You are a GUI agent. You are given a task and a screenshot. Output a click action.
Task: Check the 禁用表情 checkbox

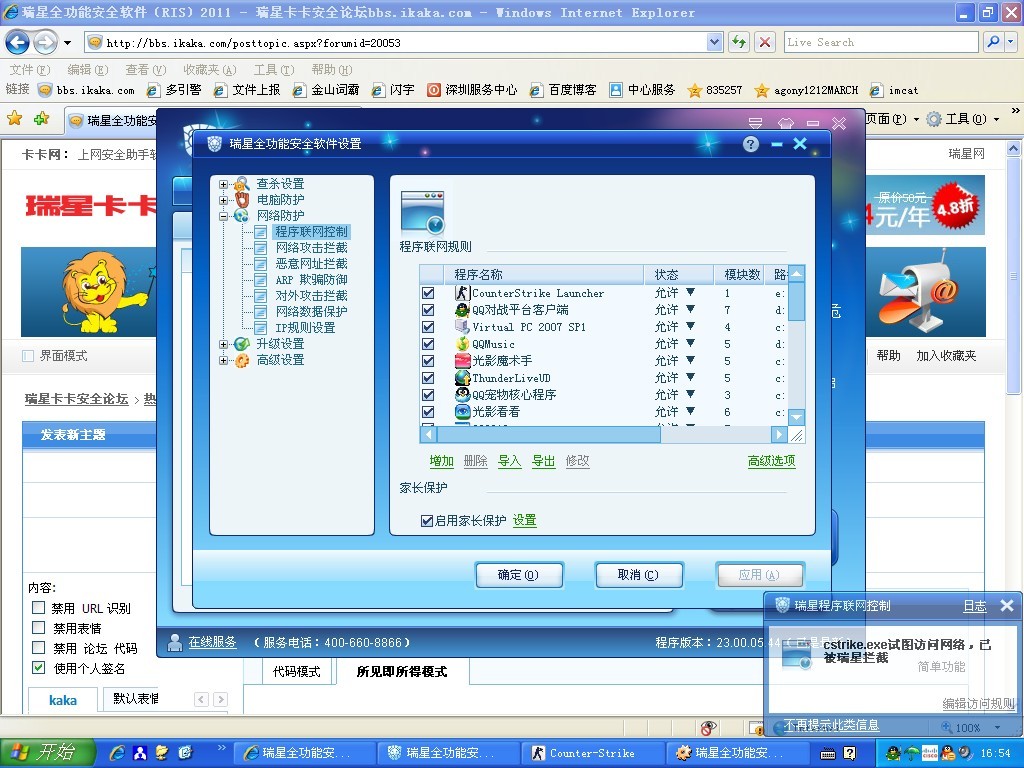[39, 628]
